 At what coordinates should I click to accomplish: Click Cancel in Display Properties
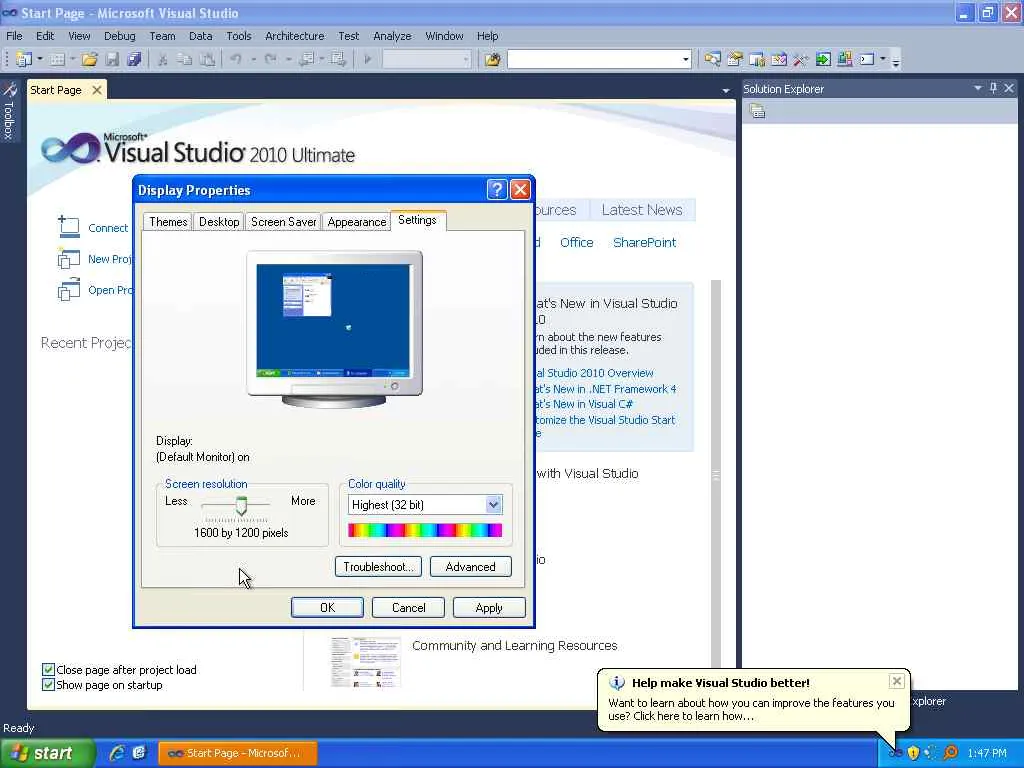pyautogui.click(x=408, y=607)
